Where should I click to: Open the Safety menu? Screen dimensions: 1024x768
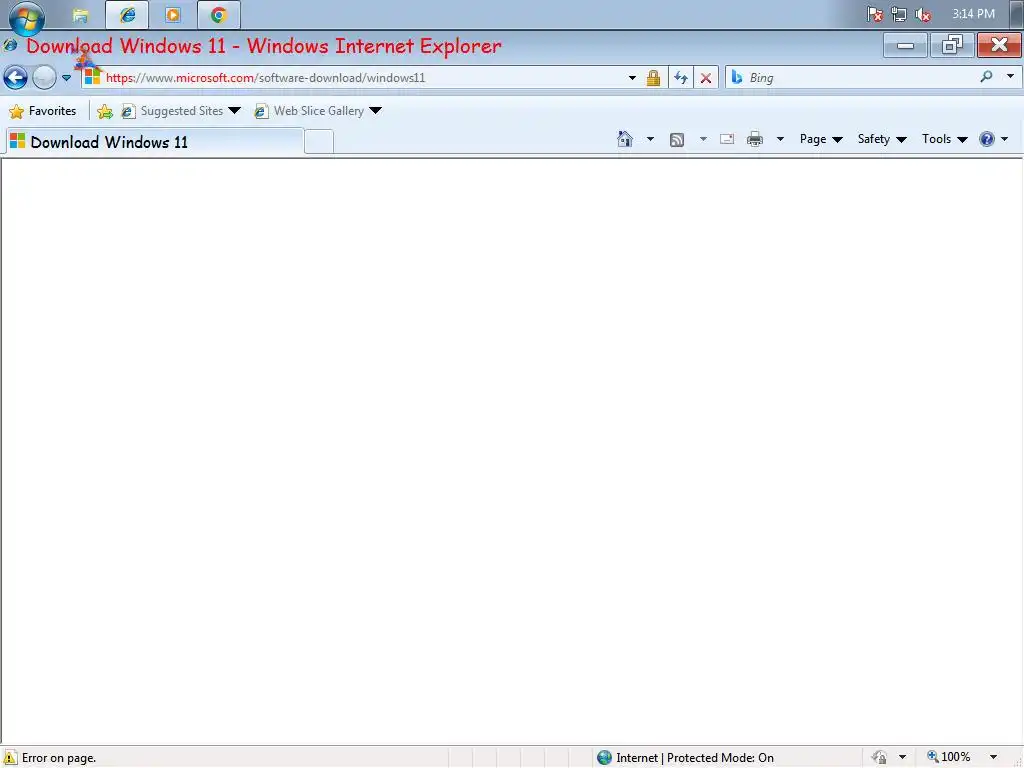[882, 139]
